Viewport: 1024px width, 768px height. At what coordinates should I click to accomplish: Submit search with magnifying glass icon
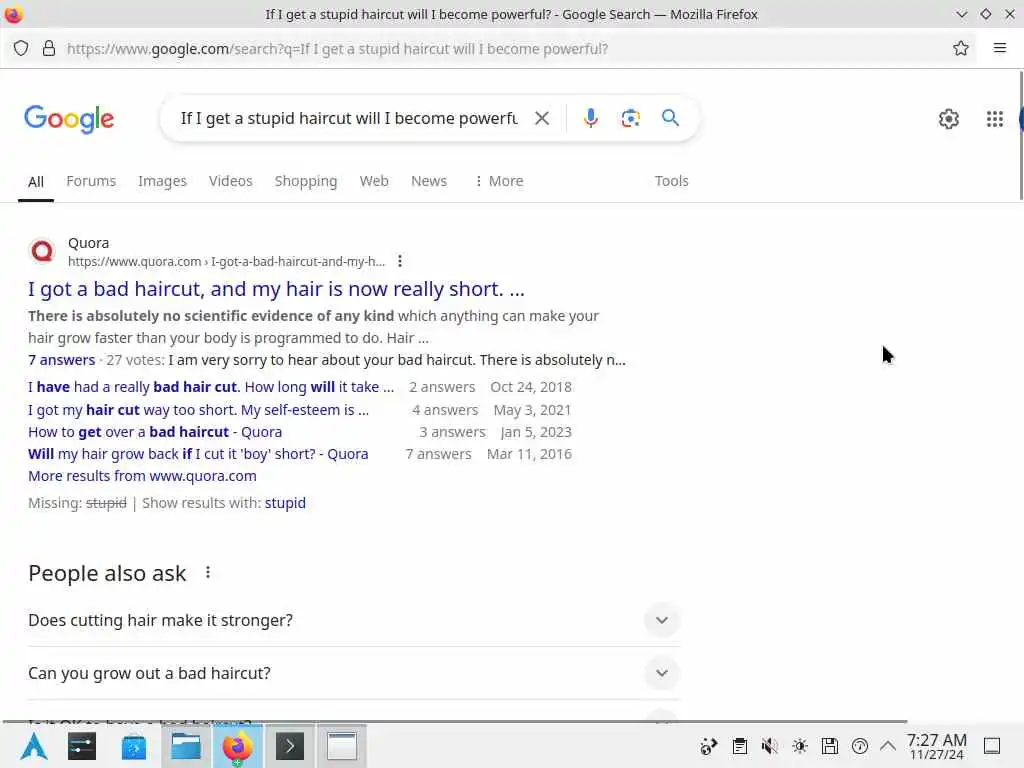tap(670, 118)
